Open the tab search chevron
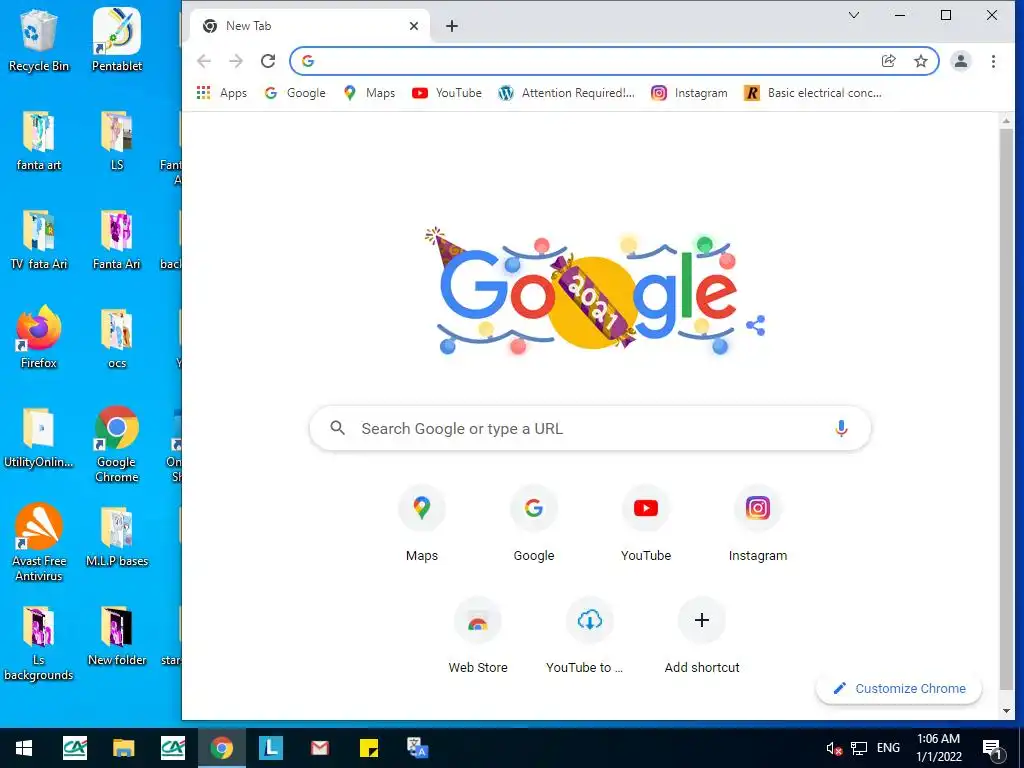This screenshot has width=1024, height=768. 854,15
